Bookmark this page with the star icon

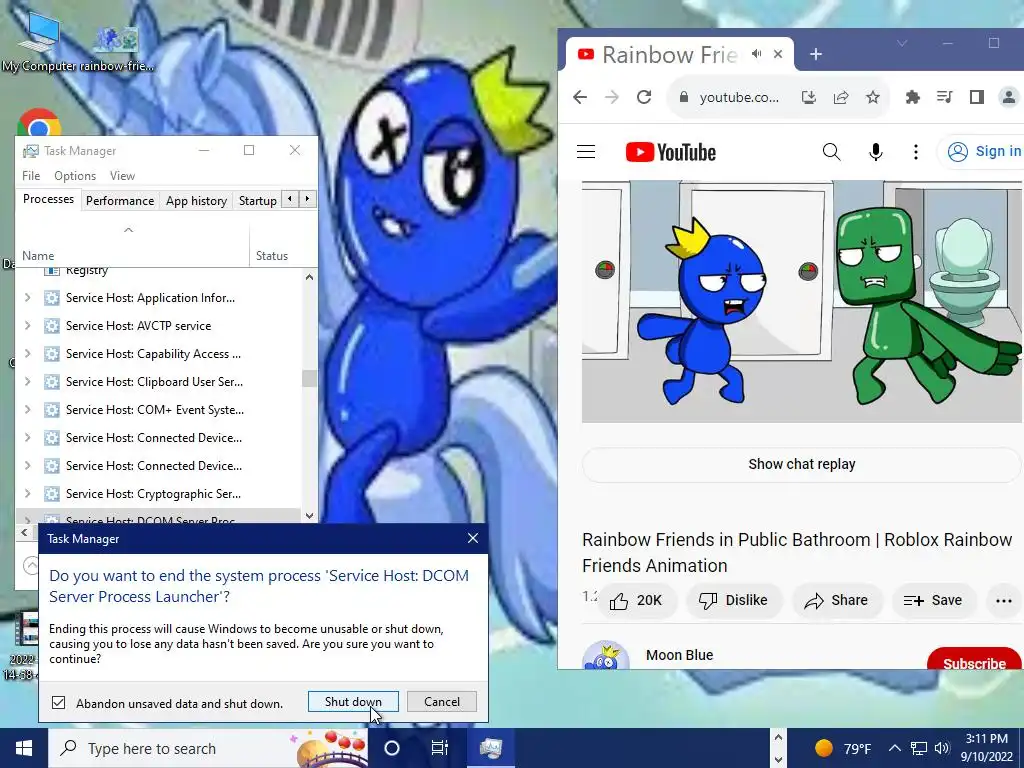pyautogui.click(x=872, y=97)
